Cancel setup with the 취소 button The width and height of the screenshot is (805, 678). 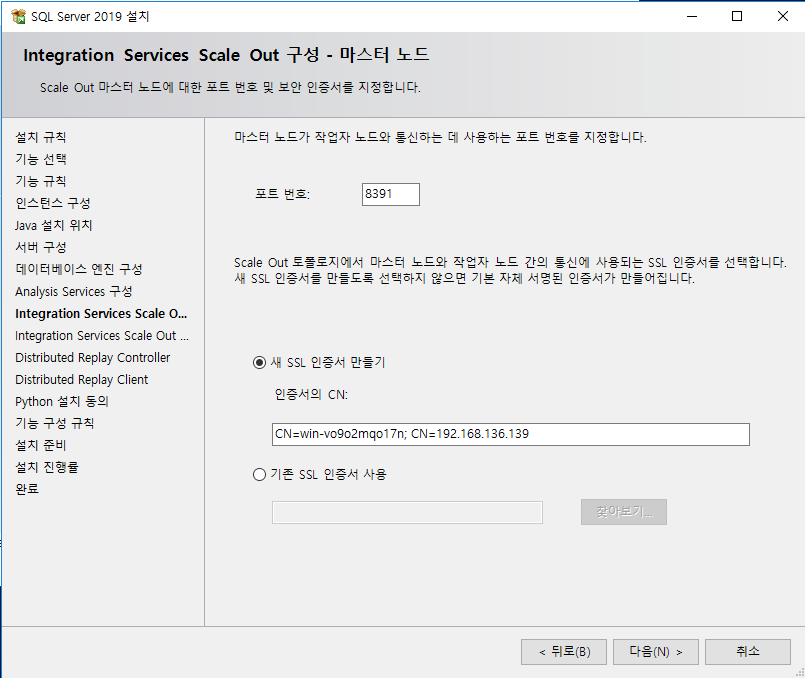click(748, 652)
